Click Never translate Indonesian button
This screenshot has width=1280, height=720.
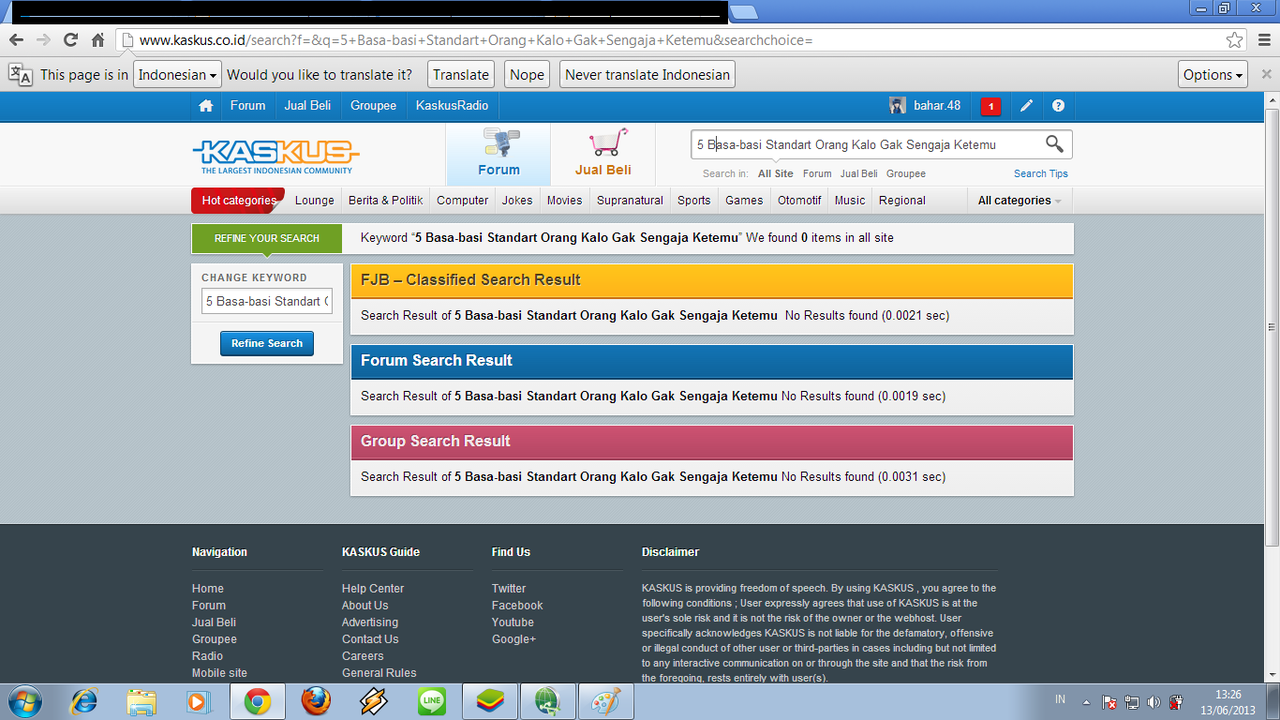647,74
